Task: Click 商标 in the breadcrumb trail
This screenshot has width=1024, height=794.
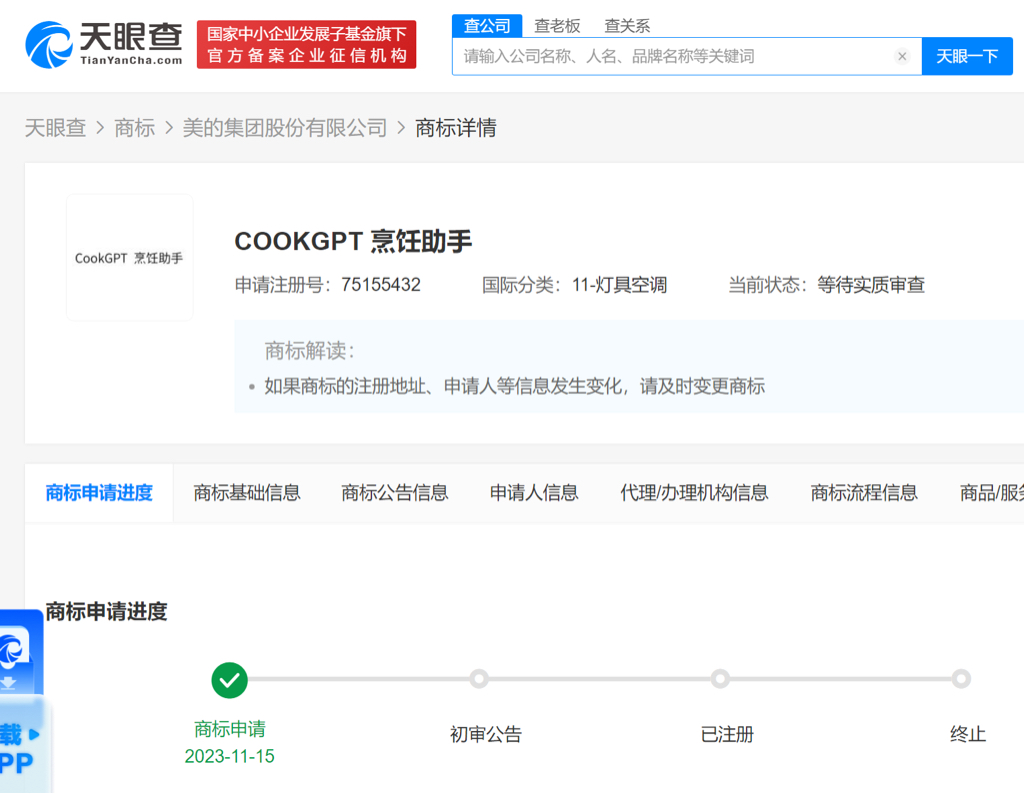Action: tap(135, 128)
